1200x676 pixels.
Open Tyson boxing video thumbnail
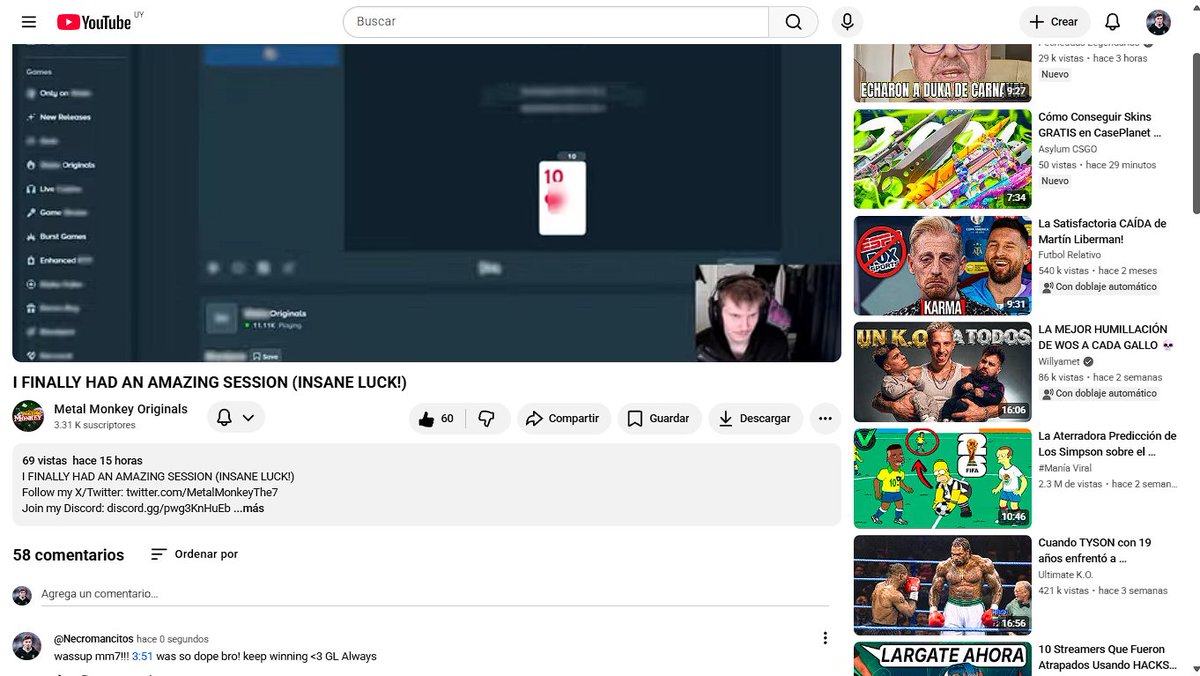pos(942,586)
